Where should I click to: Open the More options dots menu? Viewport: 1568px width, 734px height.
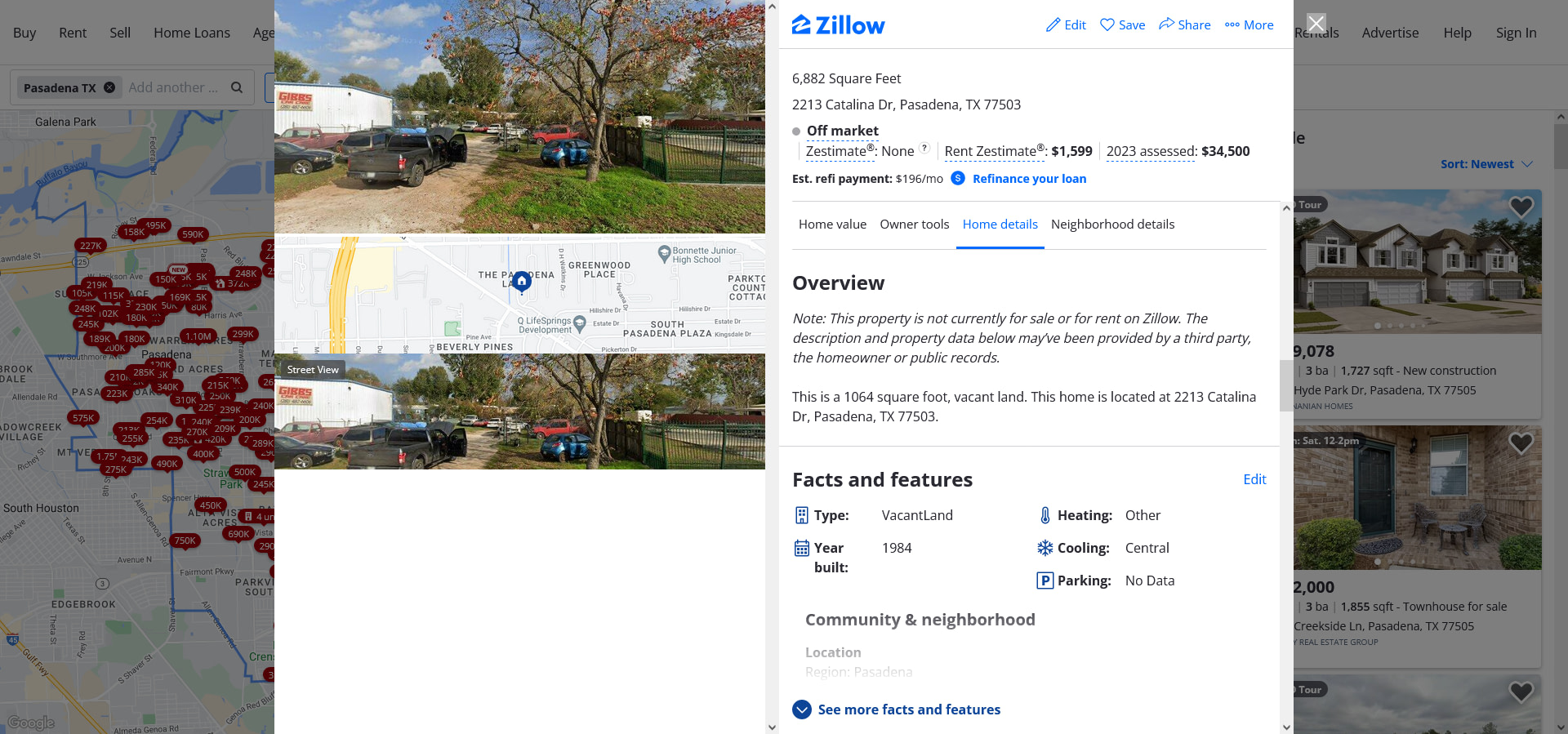coord(1232,25)
